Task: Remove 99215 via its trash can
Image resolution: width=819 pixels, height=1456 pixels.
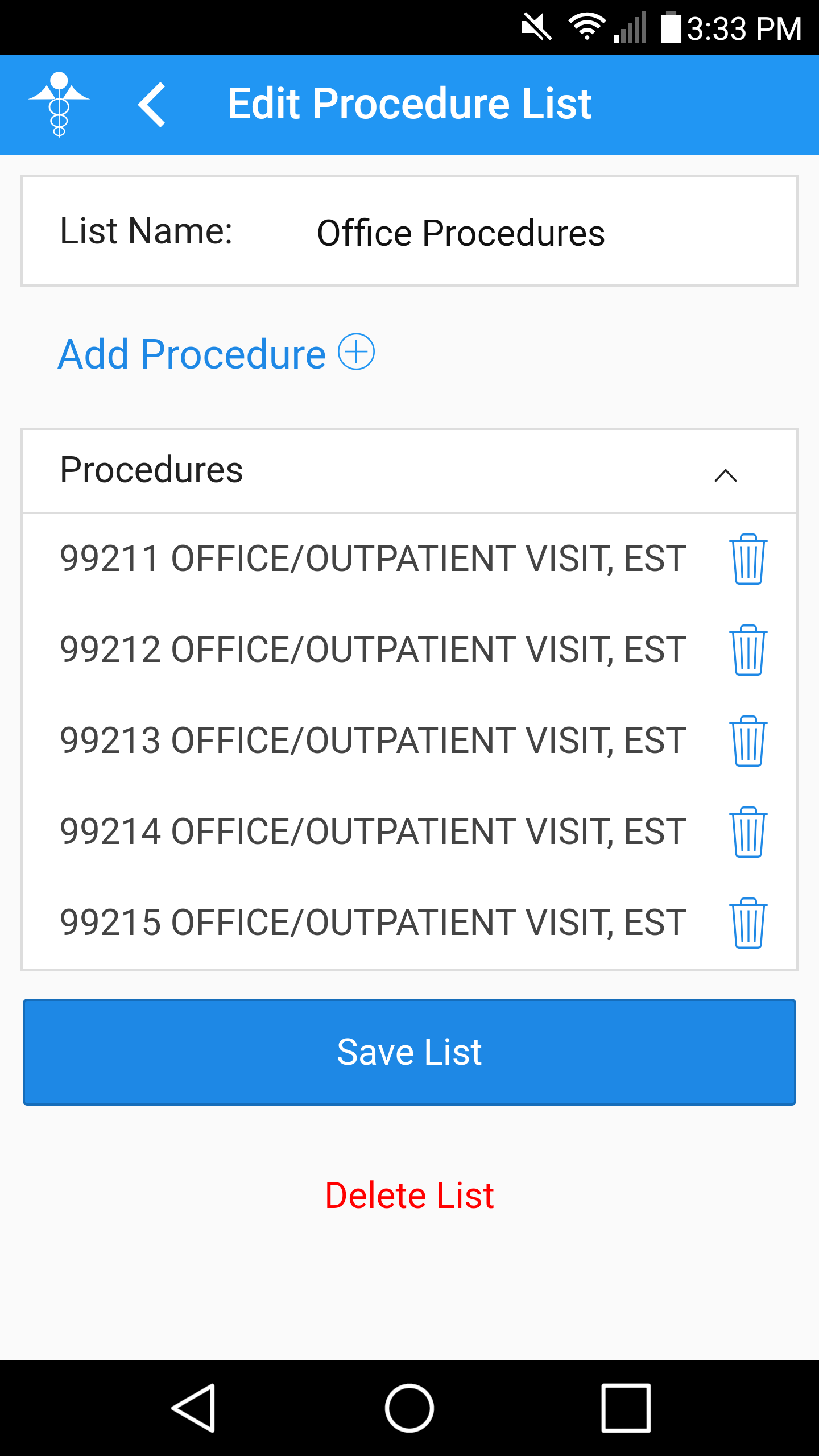Action: (x=748, y=923)
